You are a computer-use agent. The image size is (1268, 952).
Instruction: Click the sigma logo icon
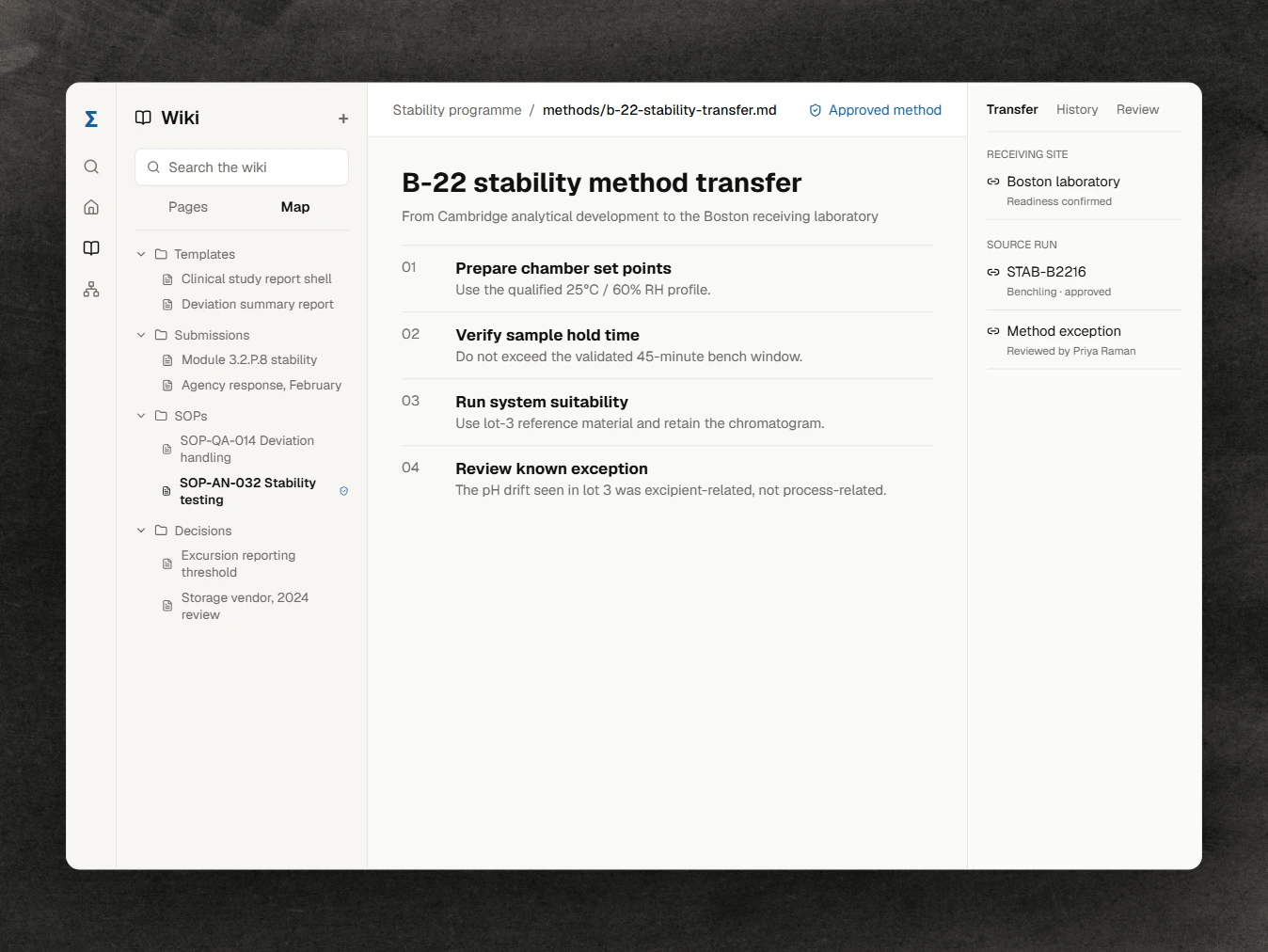click(x=91, y=119)
